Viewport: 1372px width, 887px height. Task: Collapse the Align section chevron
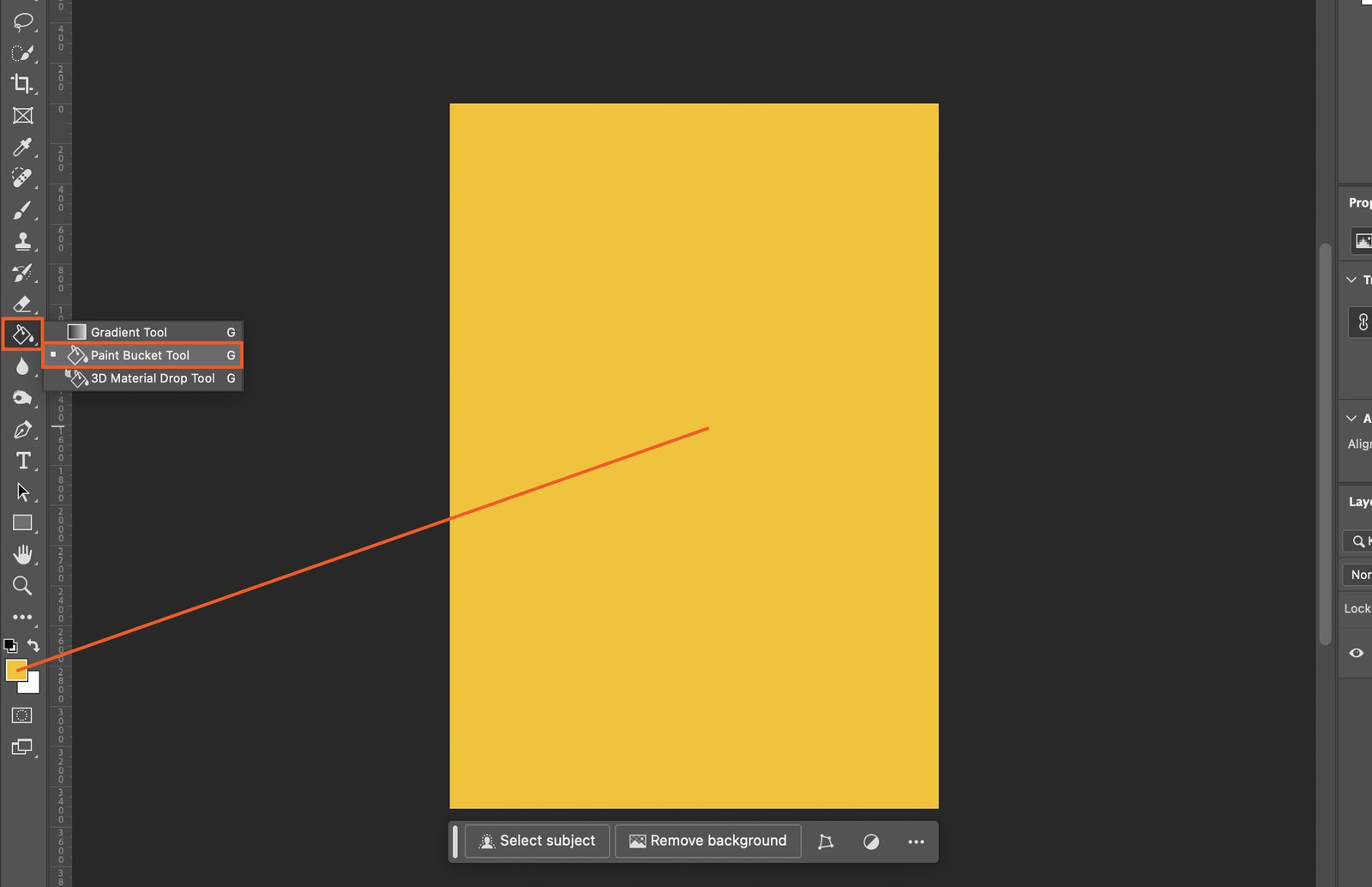pos(1351,419)
